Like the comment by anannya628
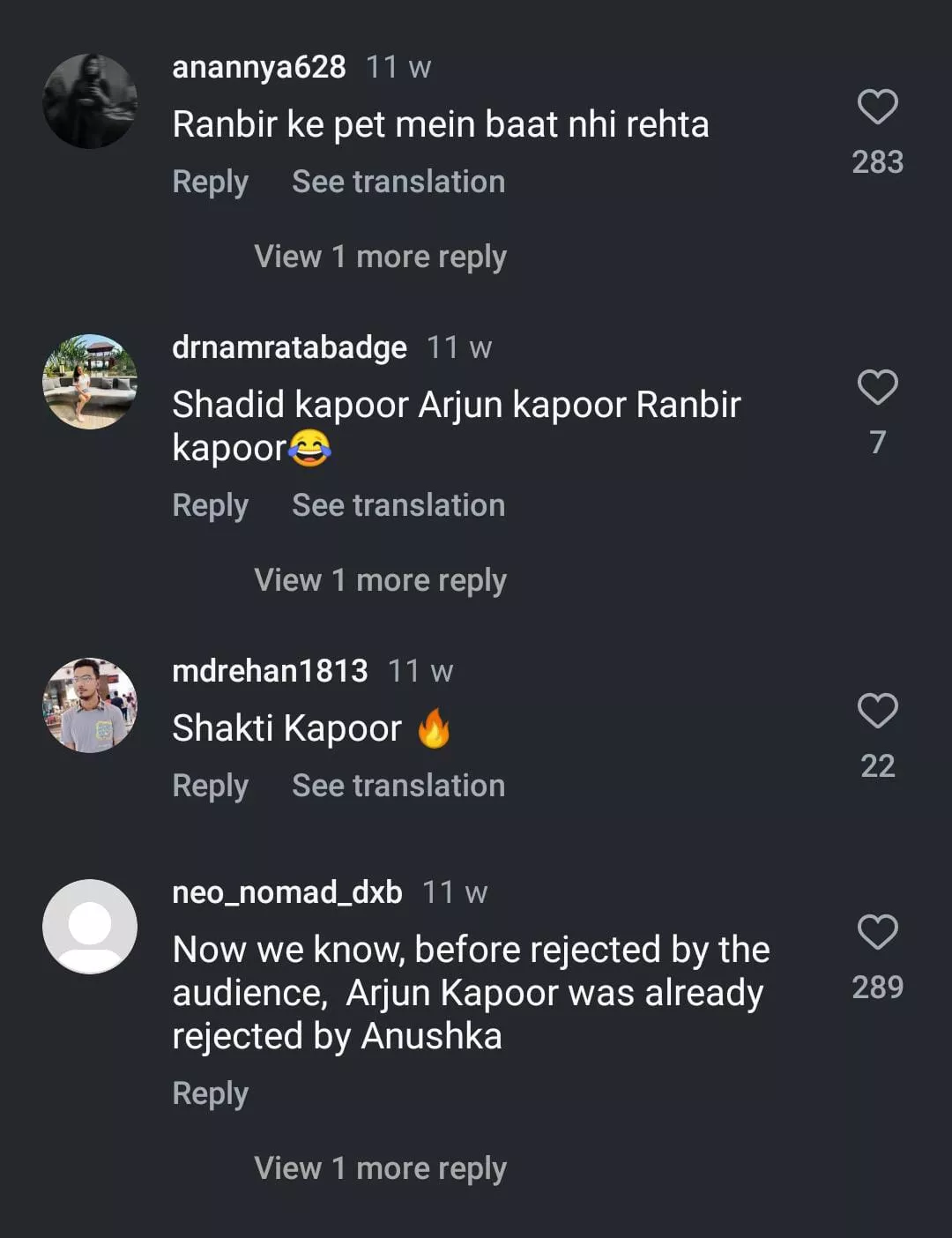This screenshot has width=952, height=1238. (877, 108)
